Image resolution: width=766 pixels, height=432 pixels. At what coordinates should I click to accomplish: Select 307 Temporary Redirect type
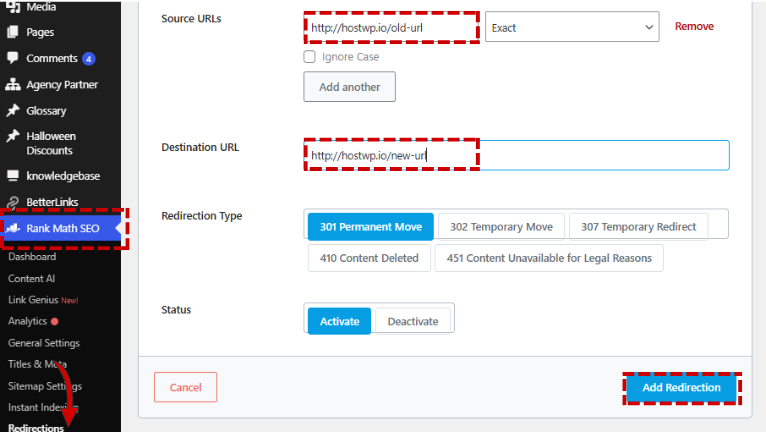coord(638,227)
